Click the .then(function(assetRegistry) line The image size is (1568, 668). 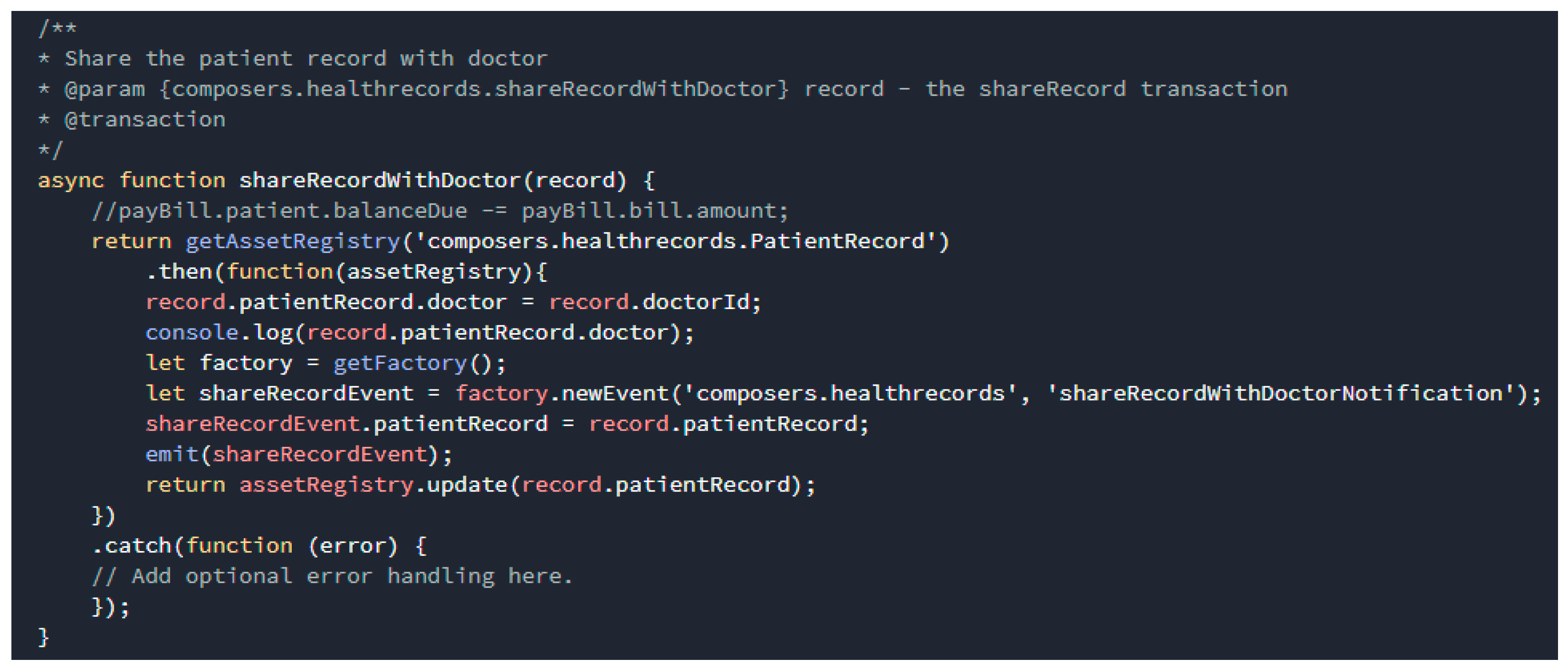347,271
